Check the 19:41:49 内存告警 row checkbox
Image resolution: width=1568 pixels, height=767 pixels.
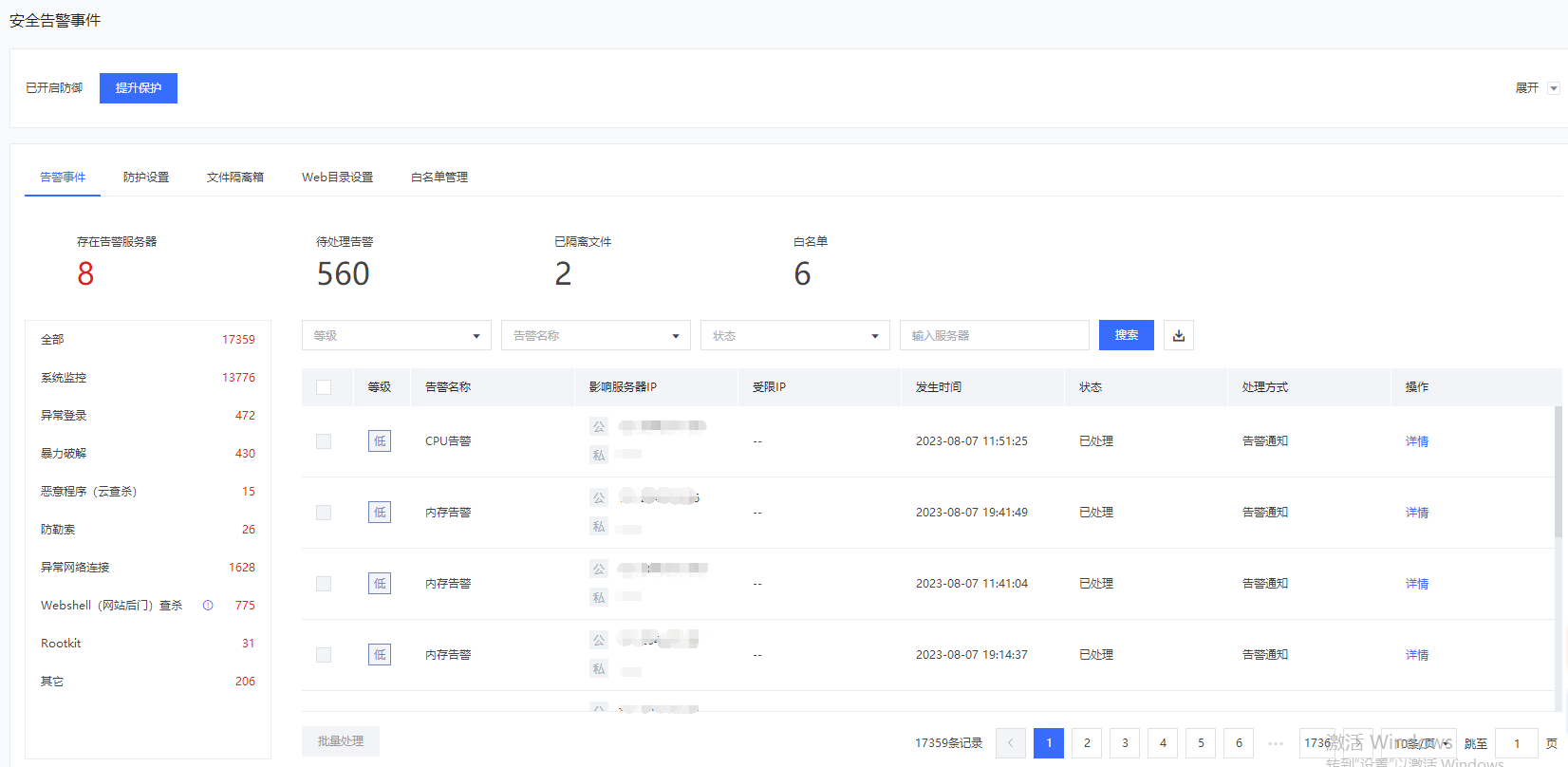[x=324, y=513]
